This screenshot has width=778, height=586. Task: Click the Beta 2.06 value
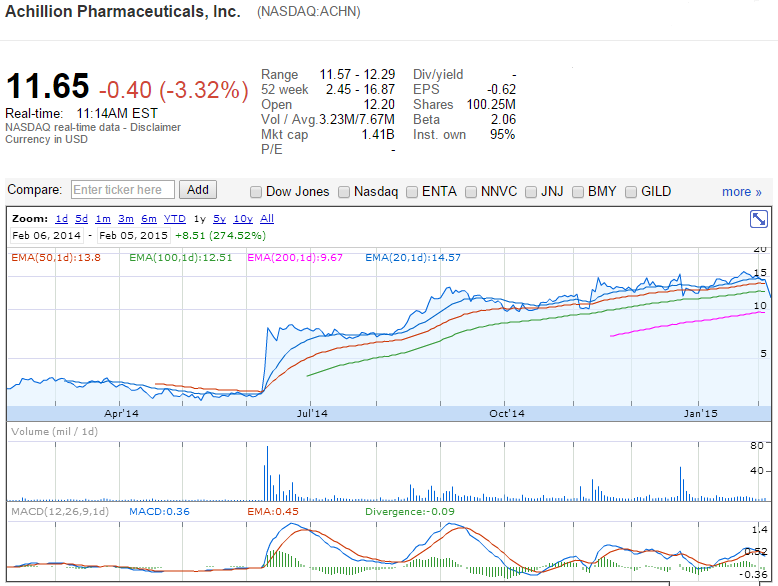[x=504, y=120]
